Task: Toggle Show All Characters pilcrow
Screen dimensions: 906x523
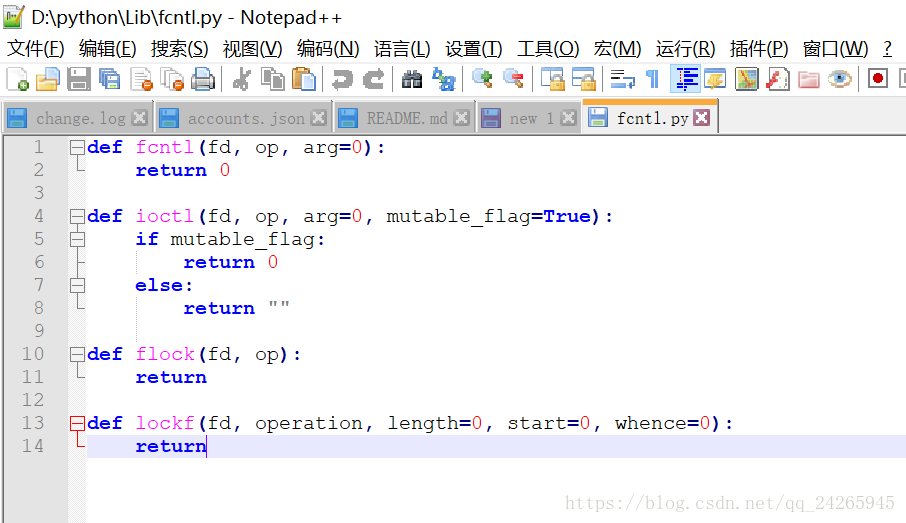Action: [653, 79]
